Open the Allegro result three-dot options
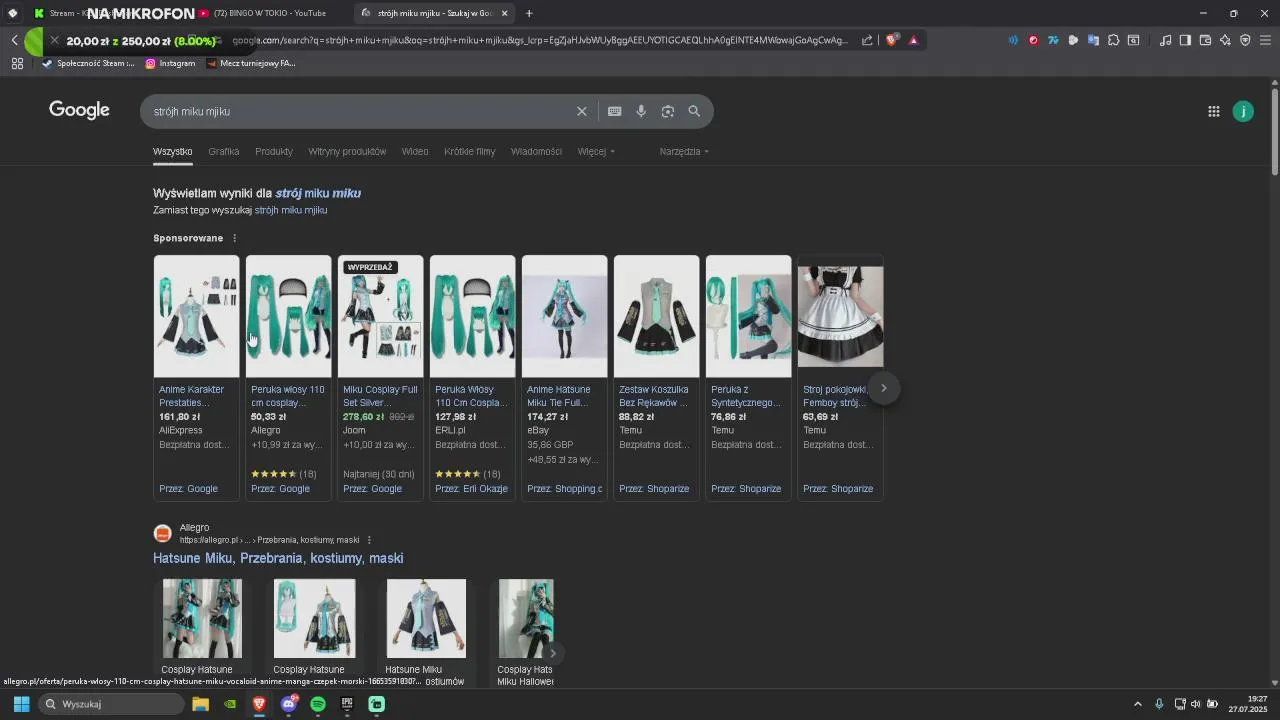Viewport: 1280px width, 720px height. pos(369,540)
